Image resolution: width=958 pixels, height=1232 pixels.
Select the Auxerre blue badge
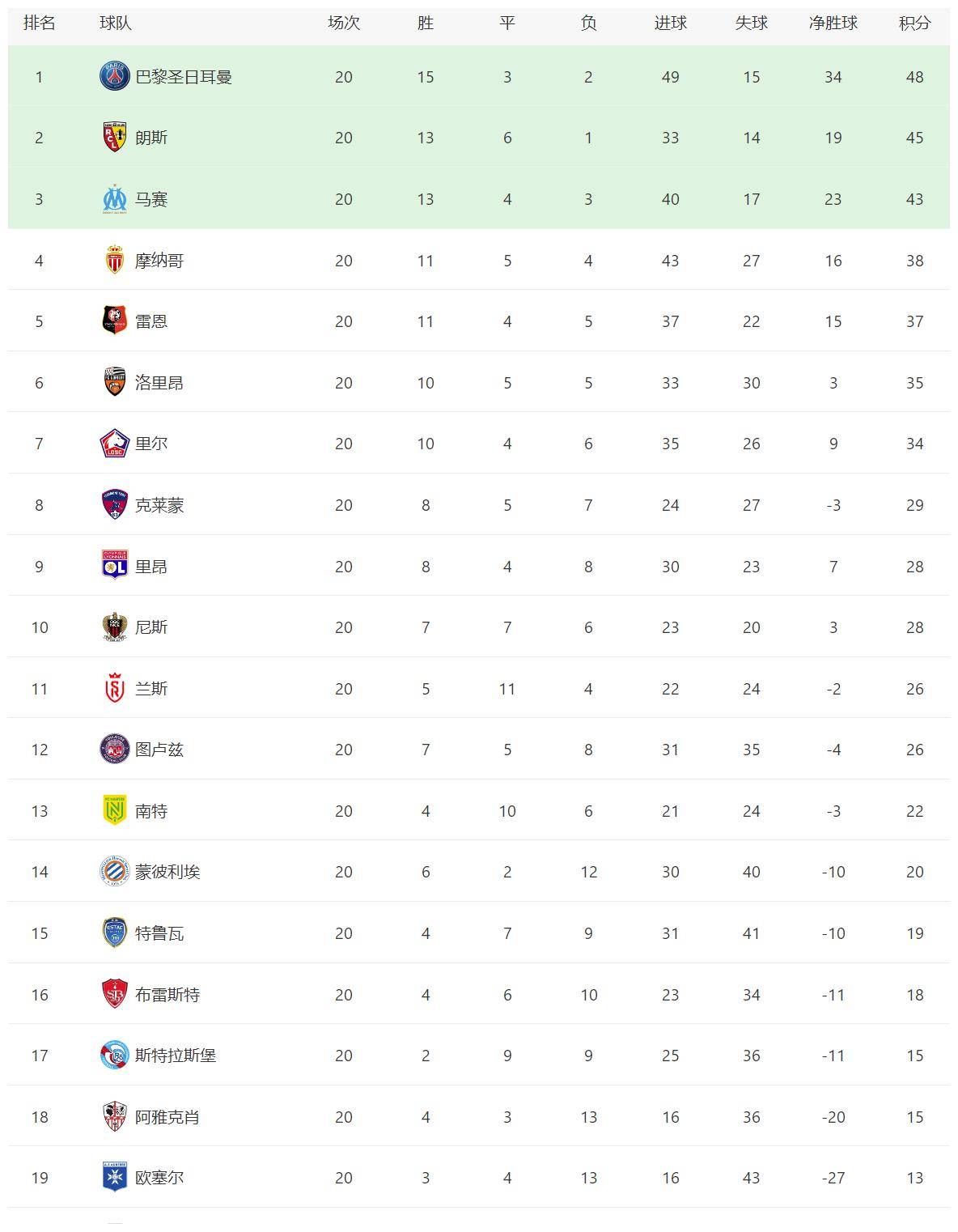[115, 1178]
